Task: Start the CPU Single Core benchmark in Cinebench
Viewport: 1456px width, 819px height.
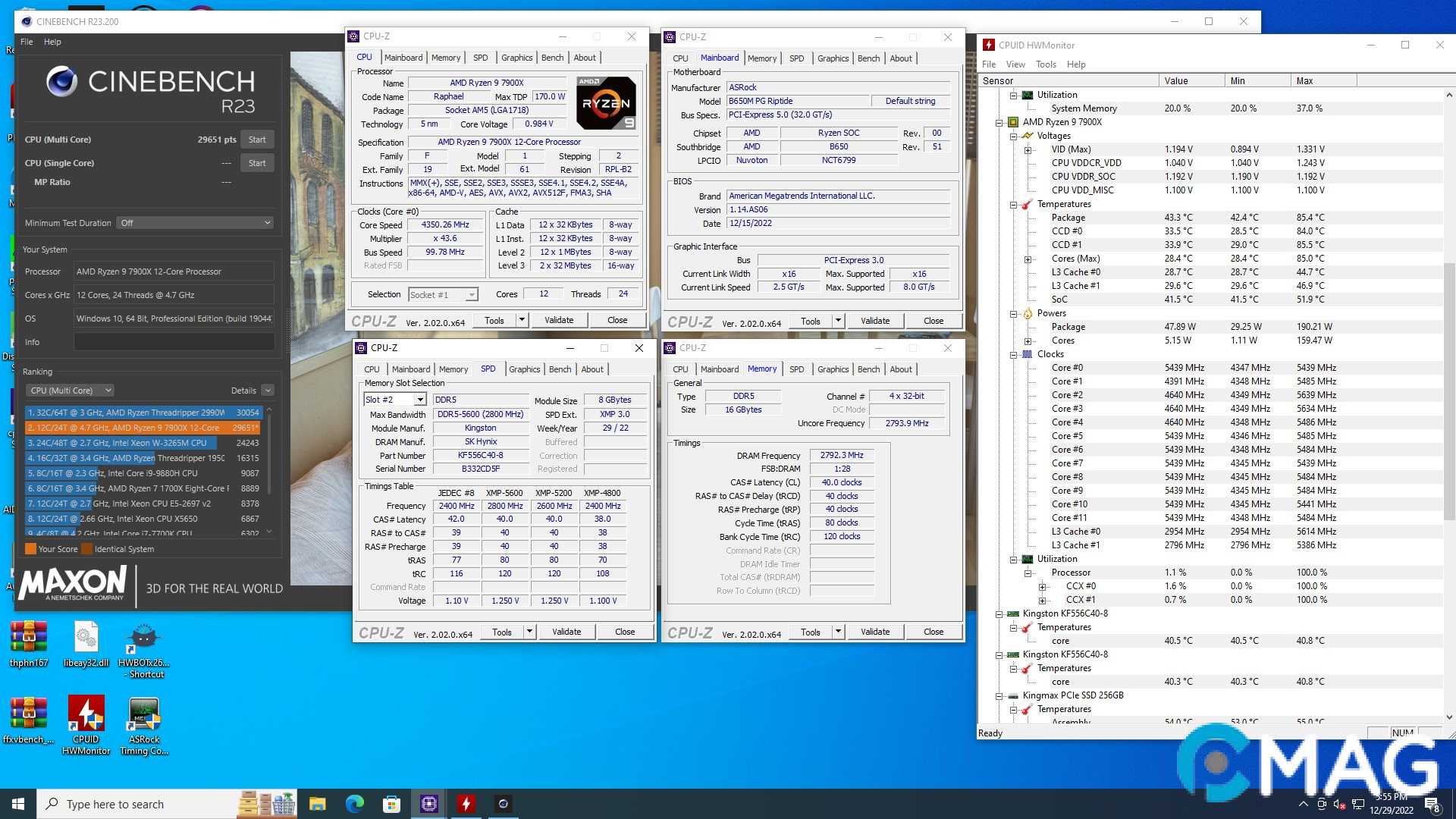Action: (x=257, y=162)
